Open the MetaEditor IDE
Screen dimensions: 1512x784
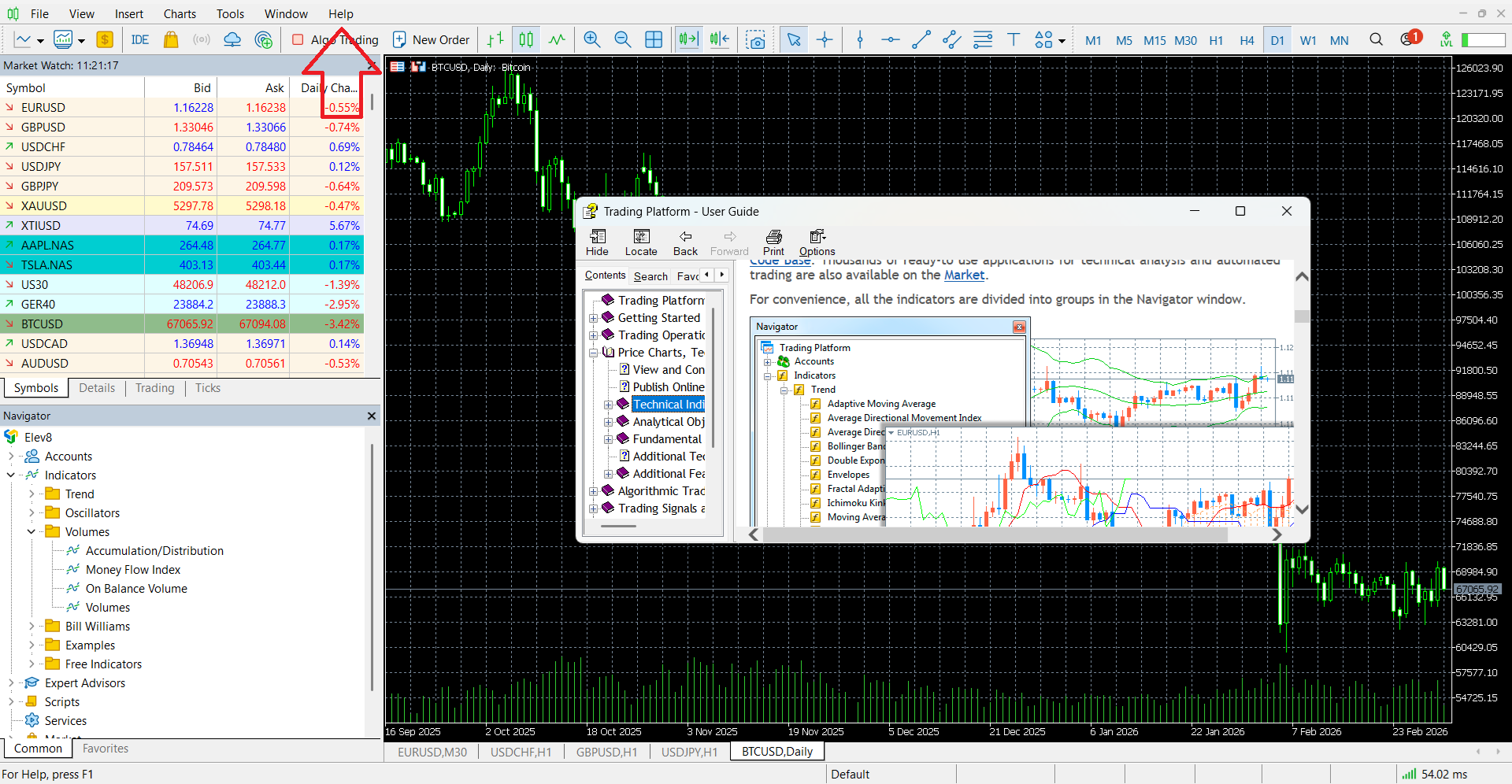tap(139, 39)
